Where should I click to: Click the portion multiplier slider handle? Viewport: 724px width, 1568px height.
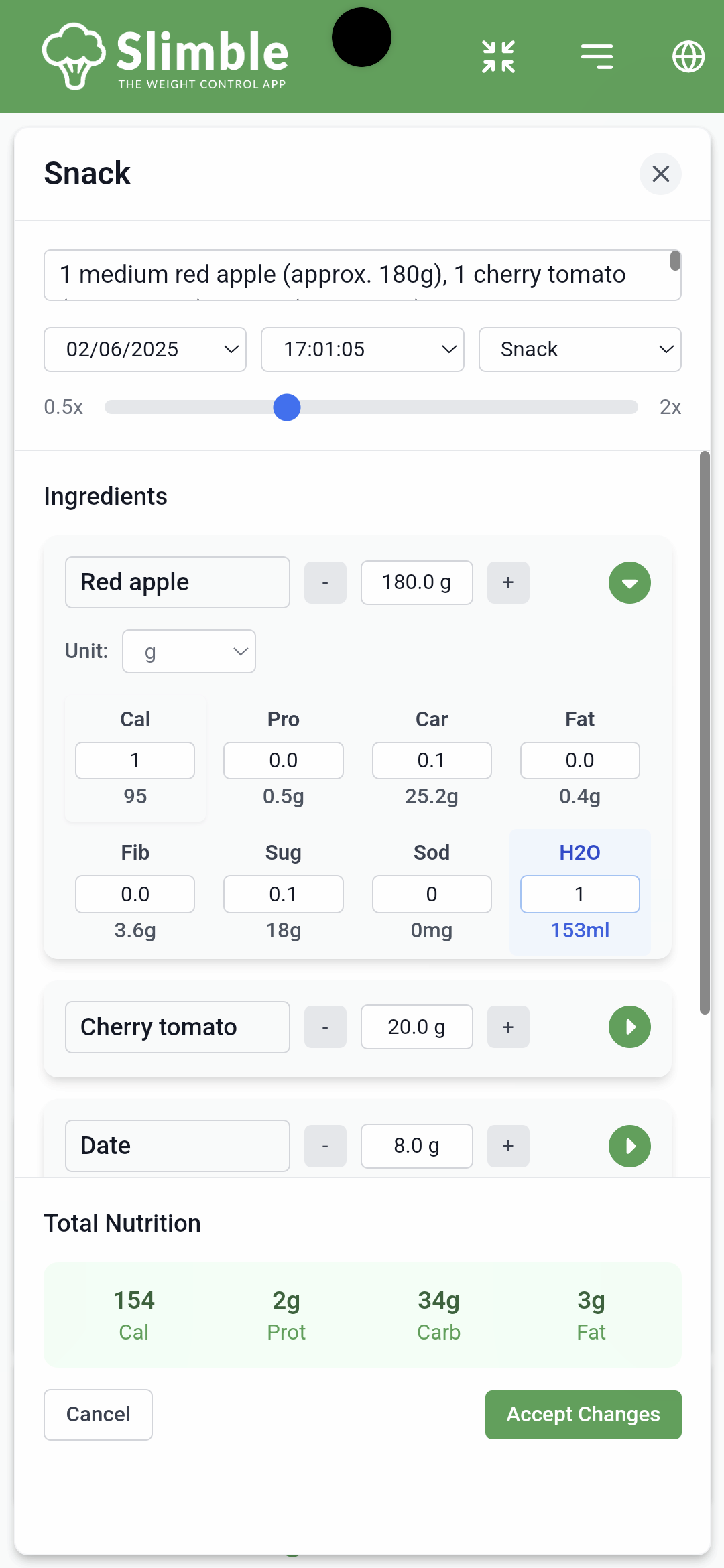pyautogui.click(x=287, y=407)
